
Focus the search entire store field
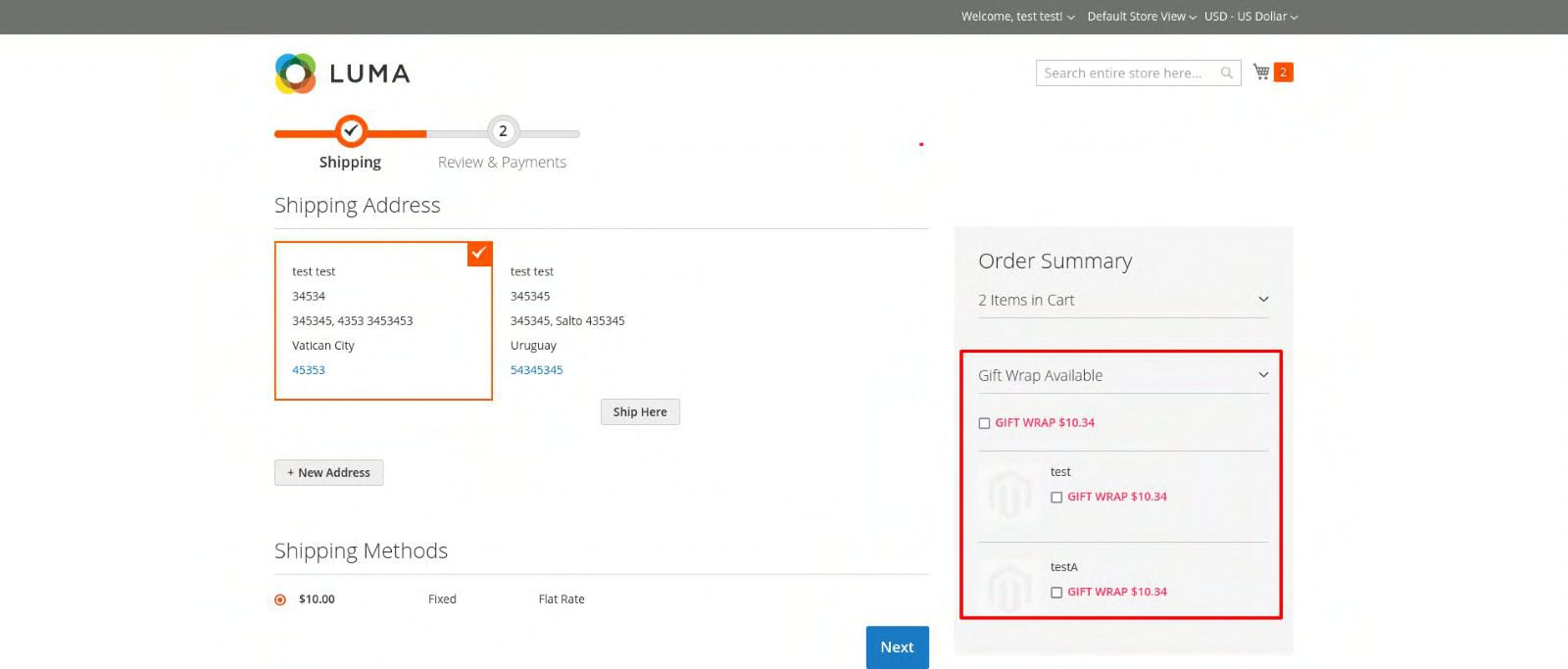(x=1127, y=73)
